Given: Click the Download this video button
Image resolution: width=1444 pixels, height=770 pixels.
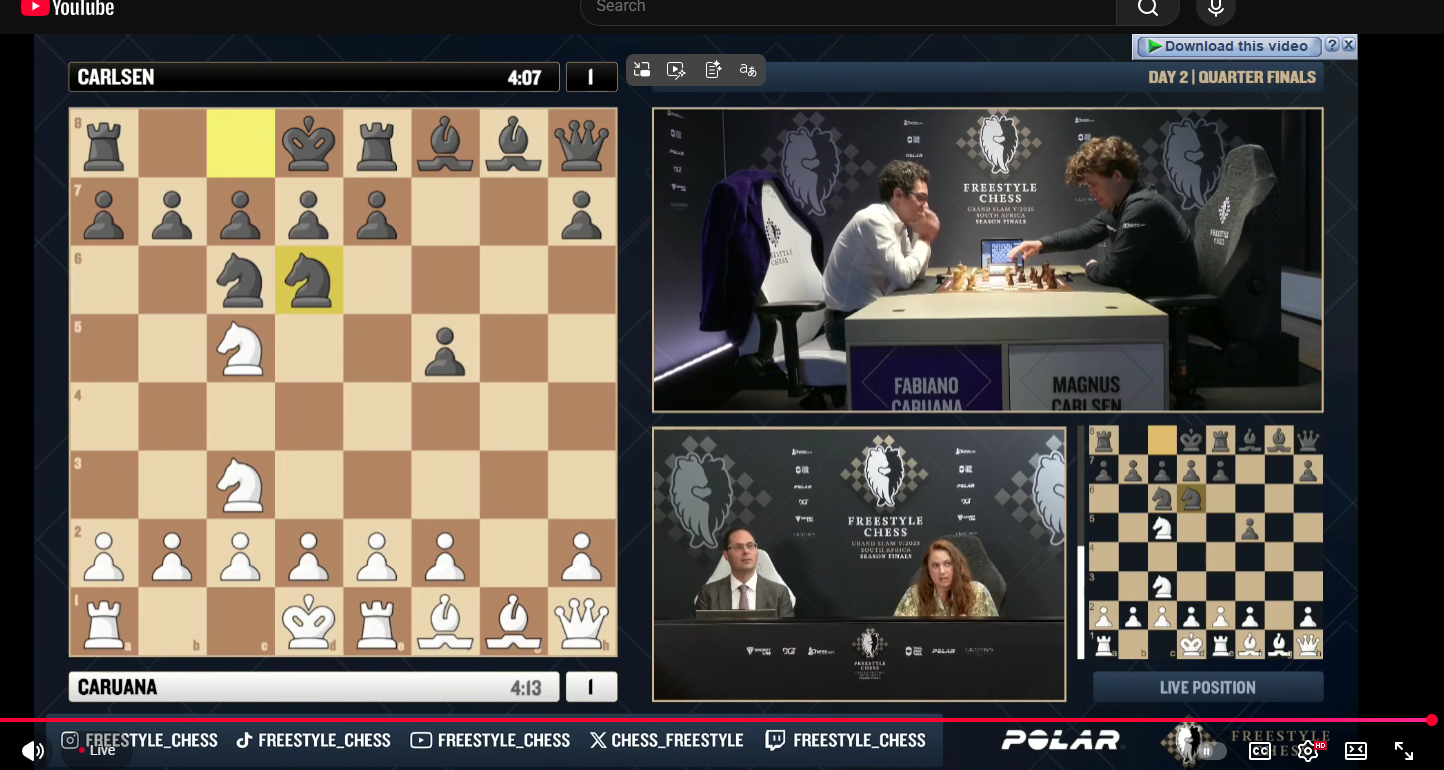Looking at the screenshot, I should point(1227,46).
